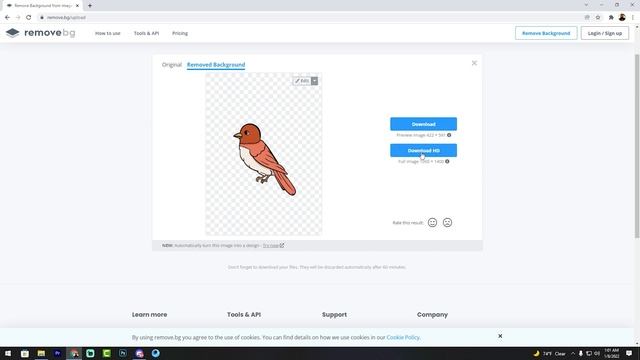The height and width of the screenshot is (360, 640).
Task: Click the share icon in the address bar
Action: click(587, 18)
